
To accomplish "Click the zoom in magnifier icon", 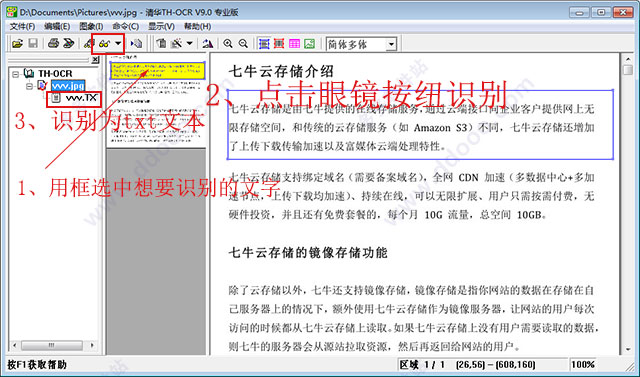I will [228, 43].
